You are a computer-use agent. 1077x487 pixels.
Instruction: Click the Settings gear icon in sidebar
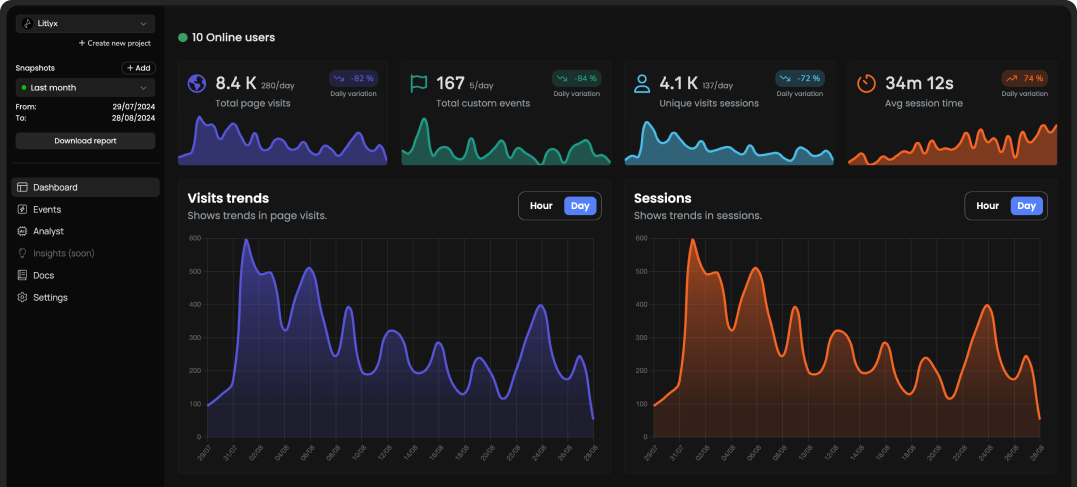(x=22, y=297)
